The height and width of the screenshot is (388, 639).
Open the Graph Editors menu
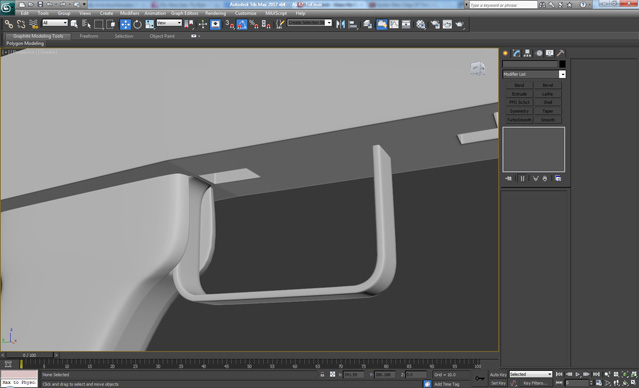click(x=184, y=13)
